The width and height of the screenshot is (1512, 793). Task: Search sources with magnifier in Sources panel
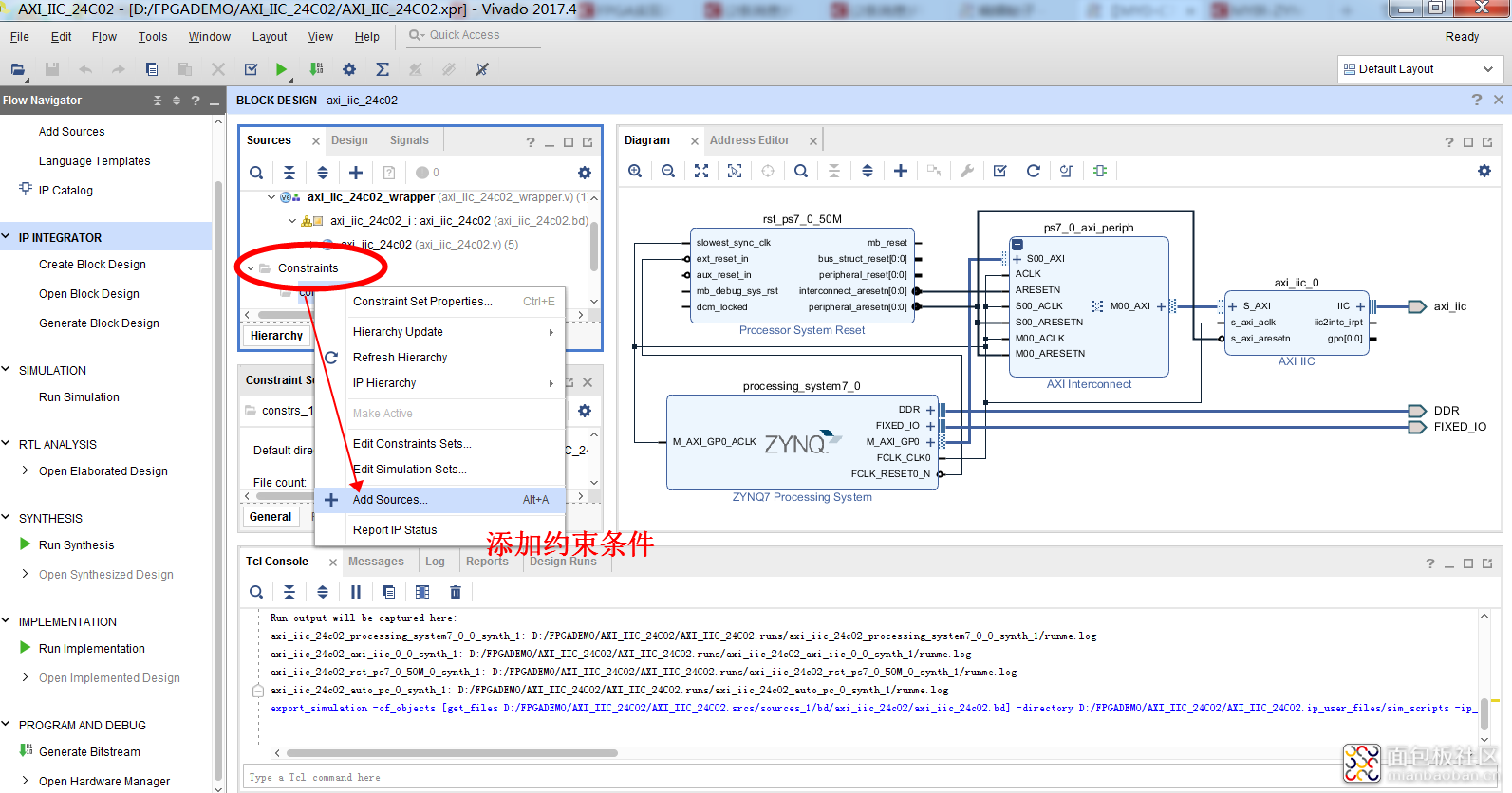coord(256,173)
